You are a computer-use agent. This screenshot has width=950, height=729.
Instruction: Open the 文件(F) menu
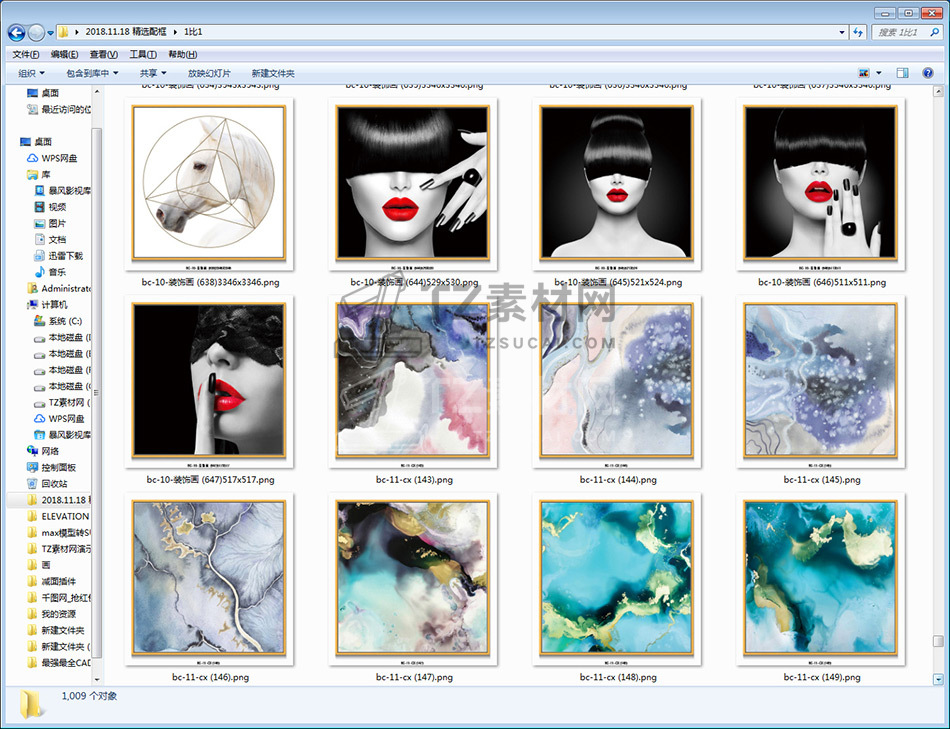pyautogui.click(x=26, y=54)
